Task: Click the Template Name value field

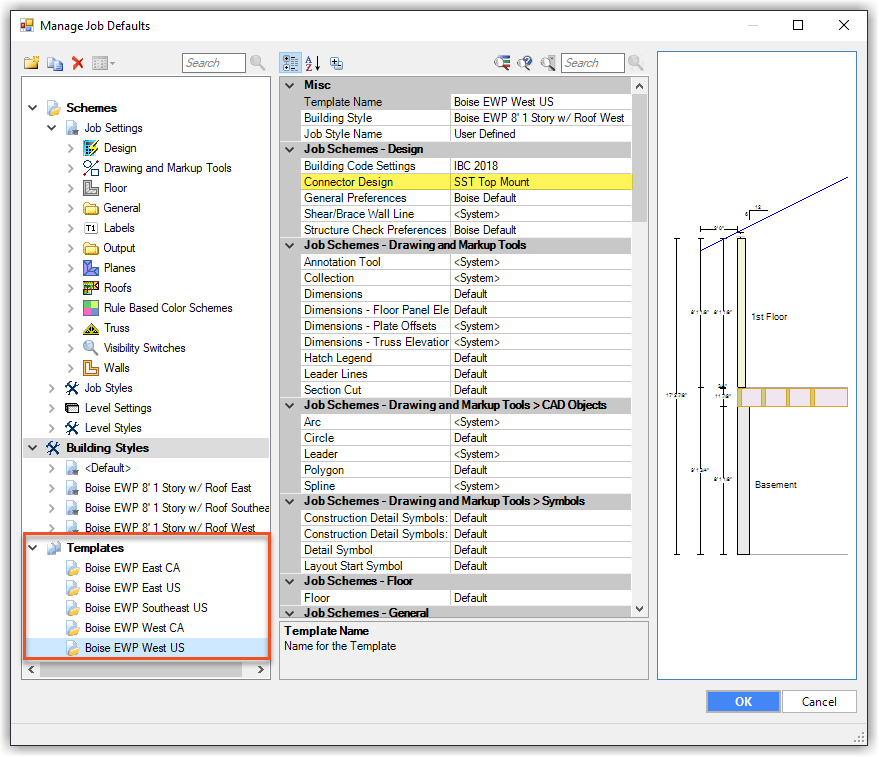Action: coord(541,102)
